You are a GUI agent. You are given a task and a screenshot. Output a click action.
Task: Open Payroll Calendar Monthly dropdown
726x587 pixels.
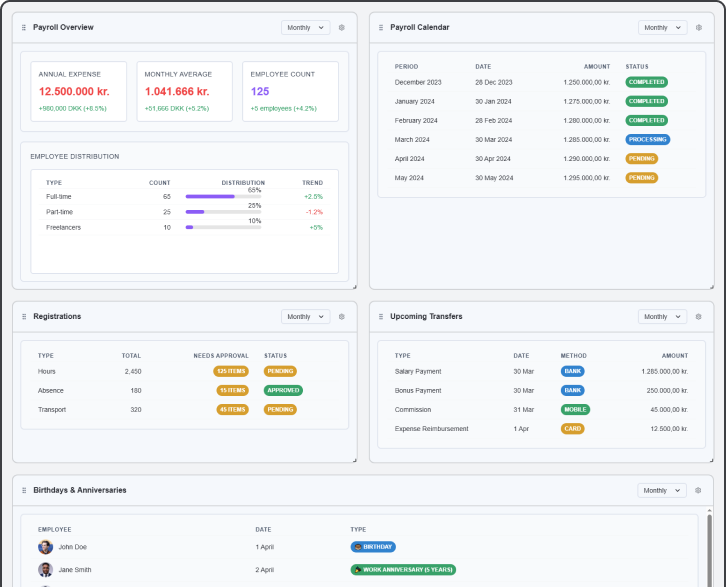point(663,28)
